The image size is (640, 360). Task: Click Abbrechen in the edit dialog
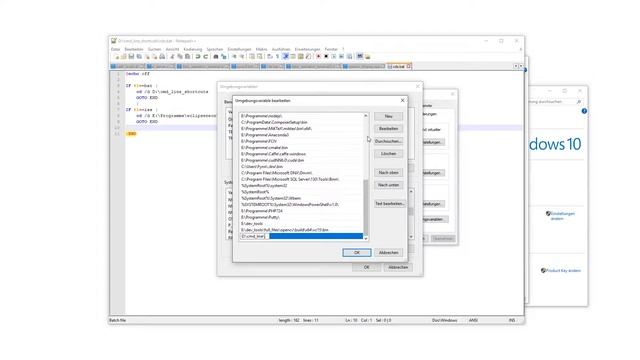coord(389,253)
